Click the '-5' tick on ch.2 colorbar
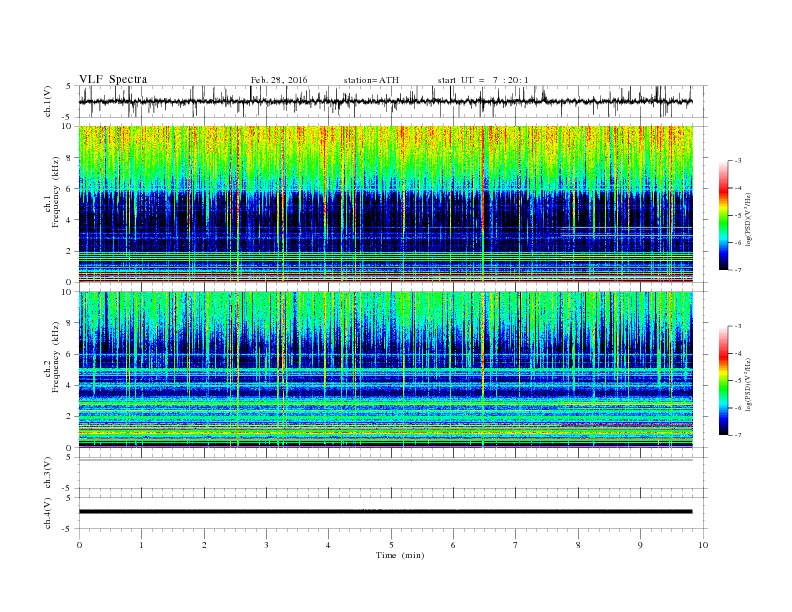 click(737, 381)
